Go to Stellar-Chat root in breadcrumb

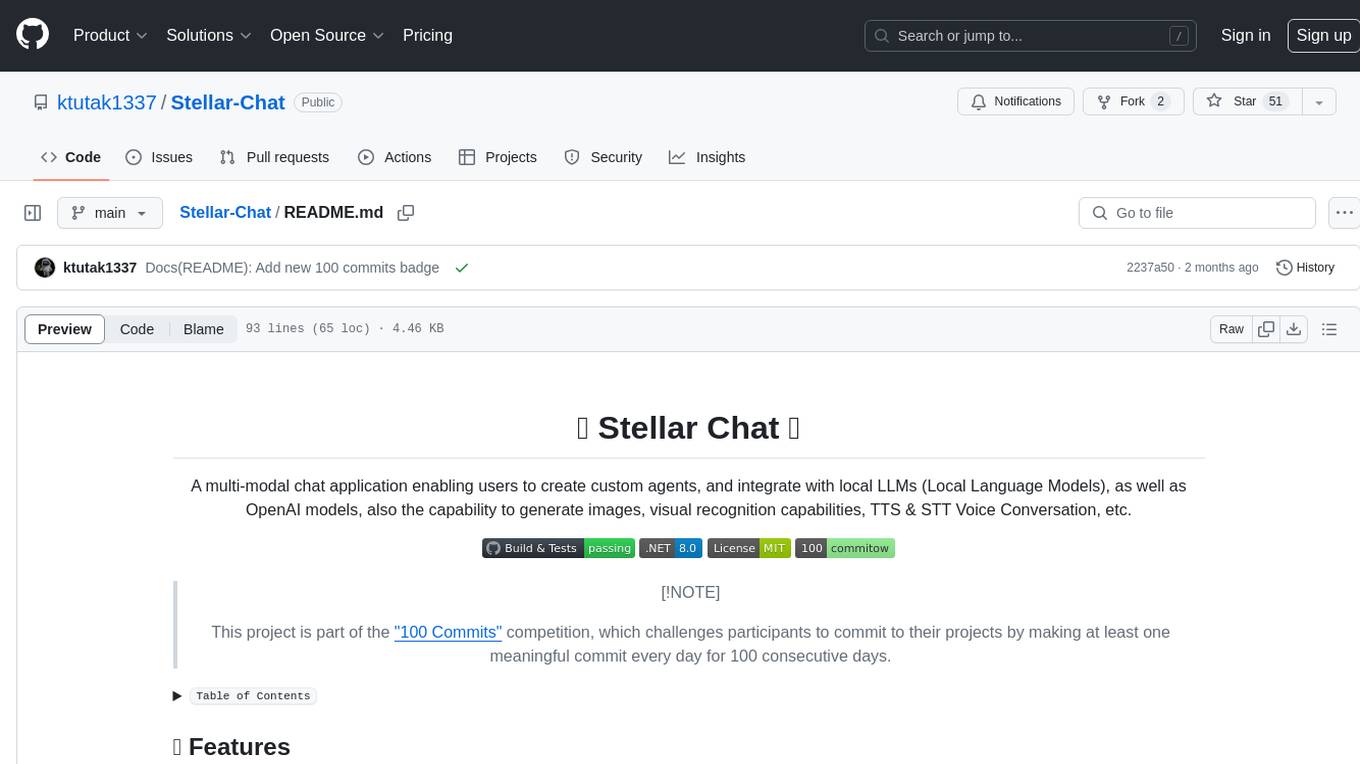tap(225, 212)
